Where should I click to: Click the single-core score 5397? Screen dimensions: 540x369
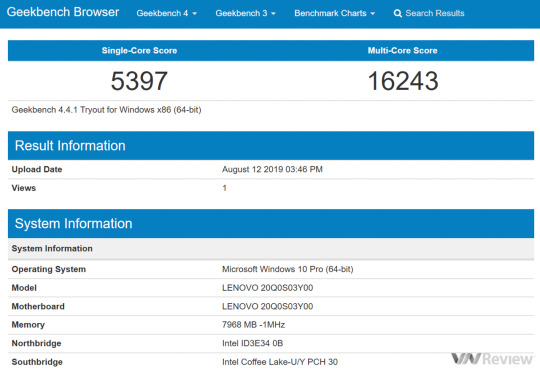coord(139,81)
